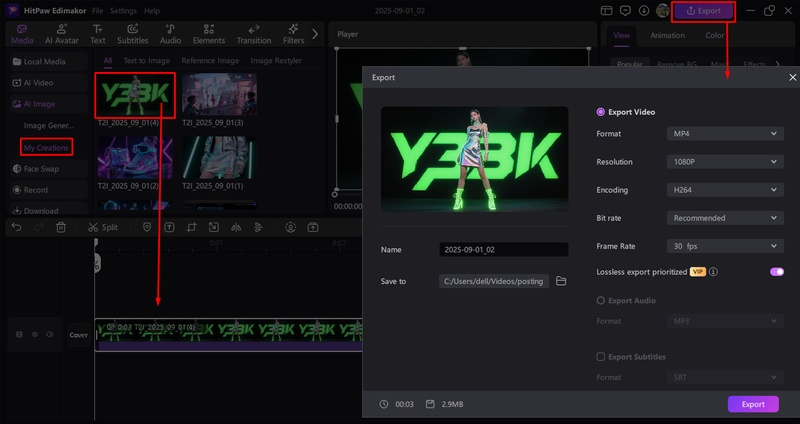This screenshot has height=424, width=800.
Task: Open the Settings menu
Action: [x=123, y=11]
